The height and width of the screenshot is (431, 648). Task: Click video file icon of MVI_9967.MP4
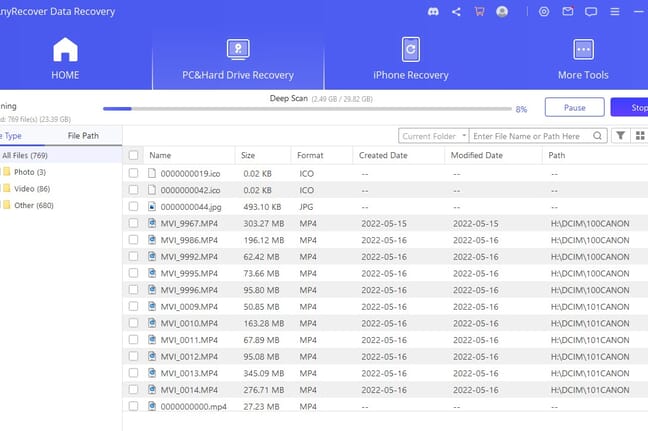152,223
